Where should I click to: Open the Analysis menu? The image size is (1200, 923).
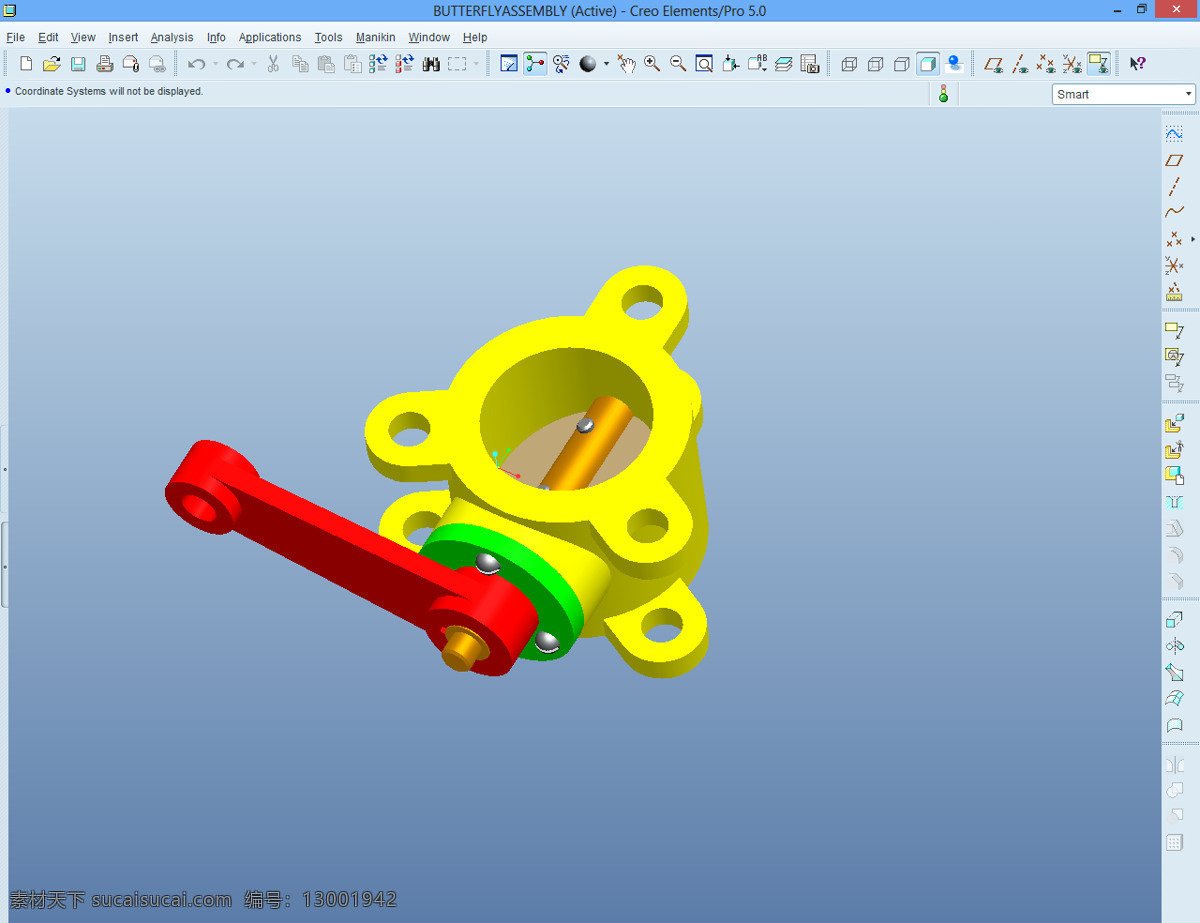pos(172,37)
